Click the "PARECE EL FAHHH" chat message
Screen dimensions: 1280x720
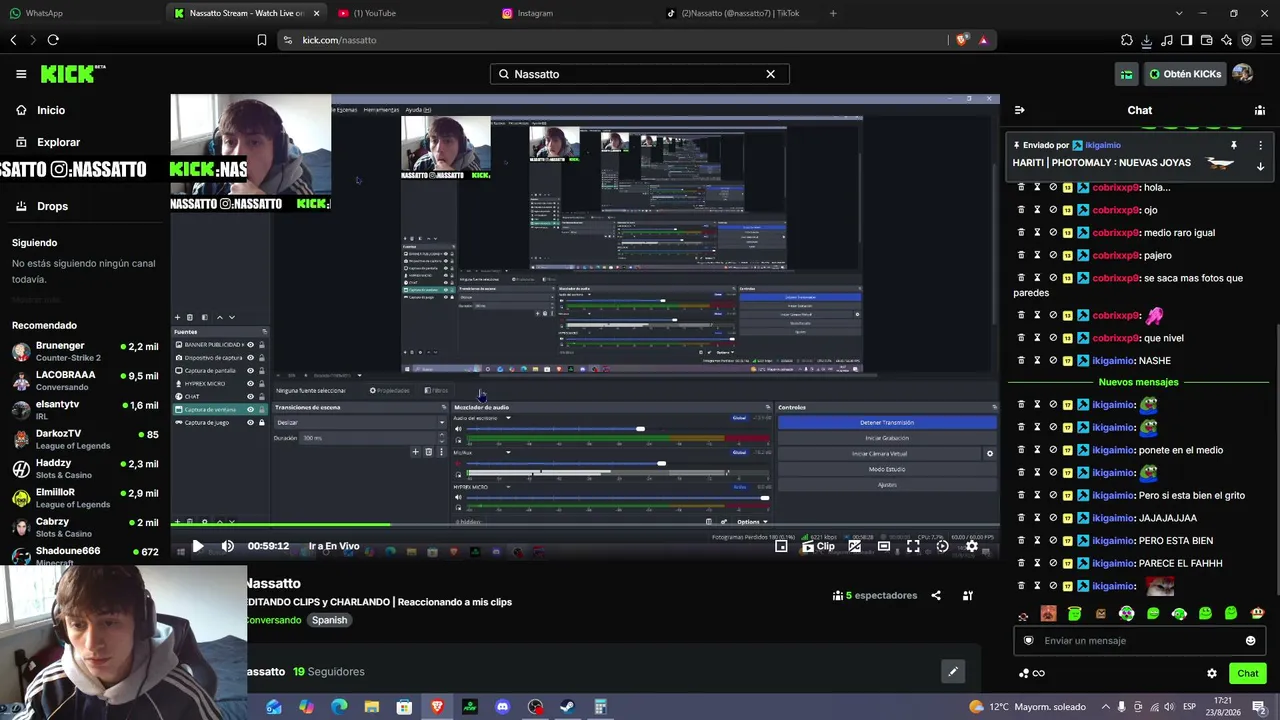click(x=1180, y=563)
